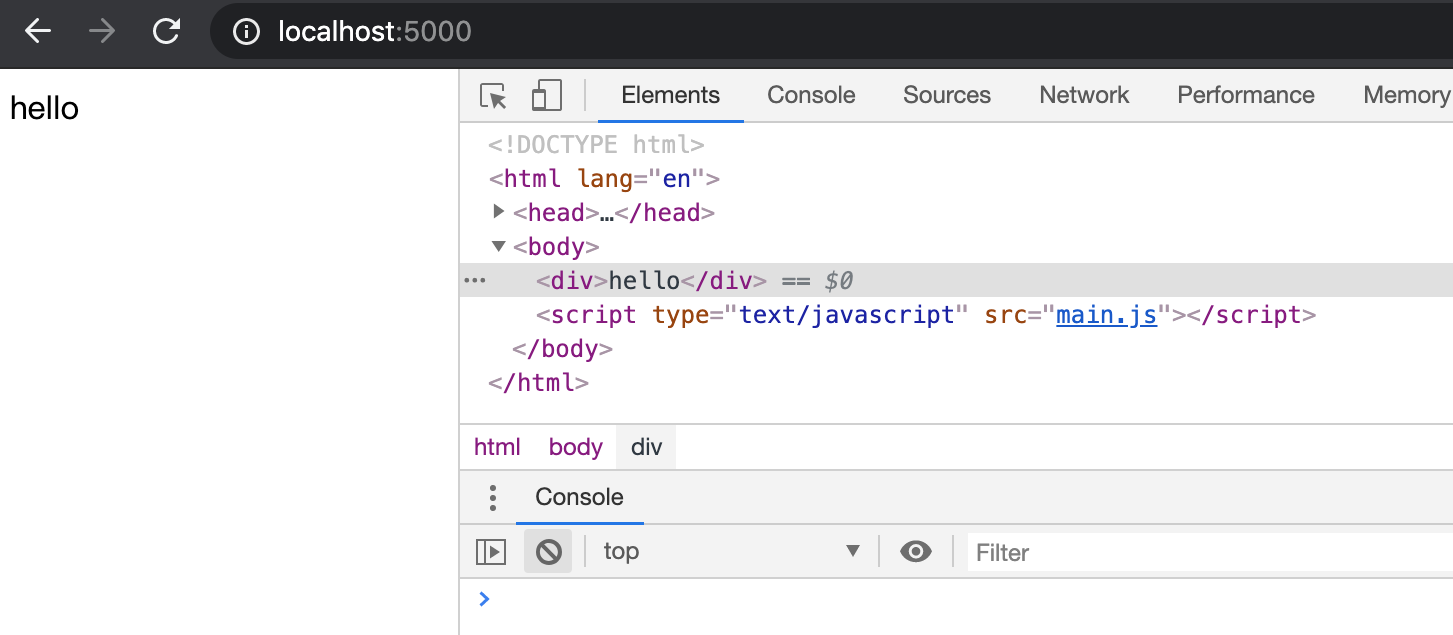Click the ellipsis beside the selected div

tap(474, 281)
